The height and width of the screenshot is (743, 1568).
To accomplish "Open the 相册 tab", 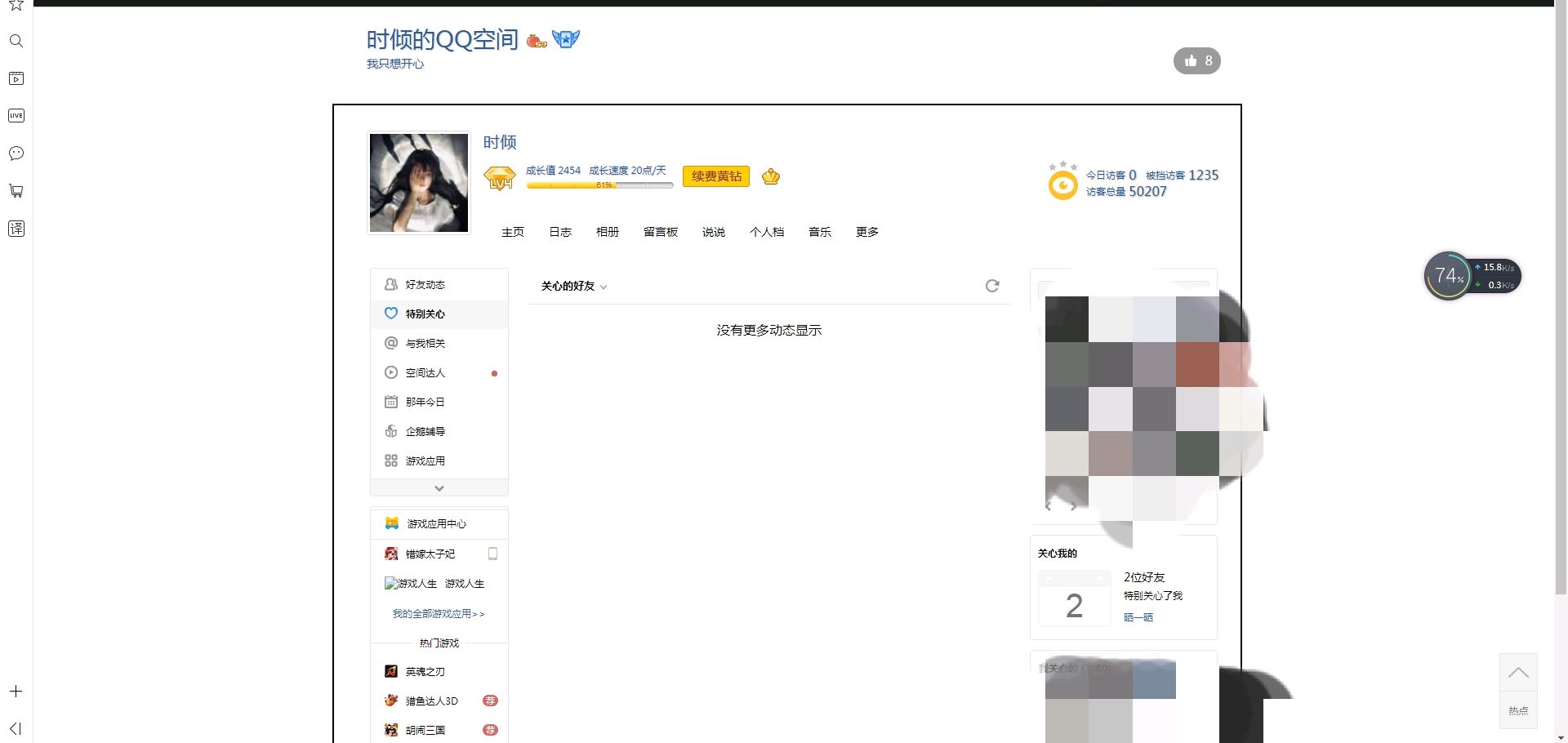I will (608, 232).
